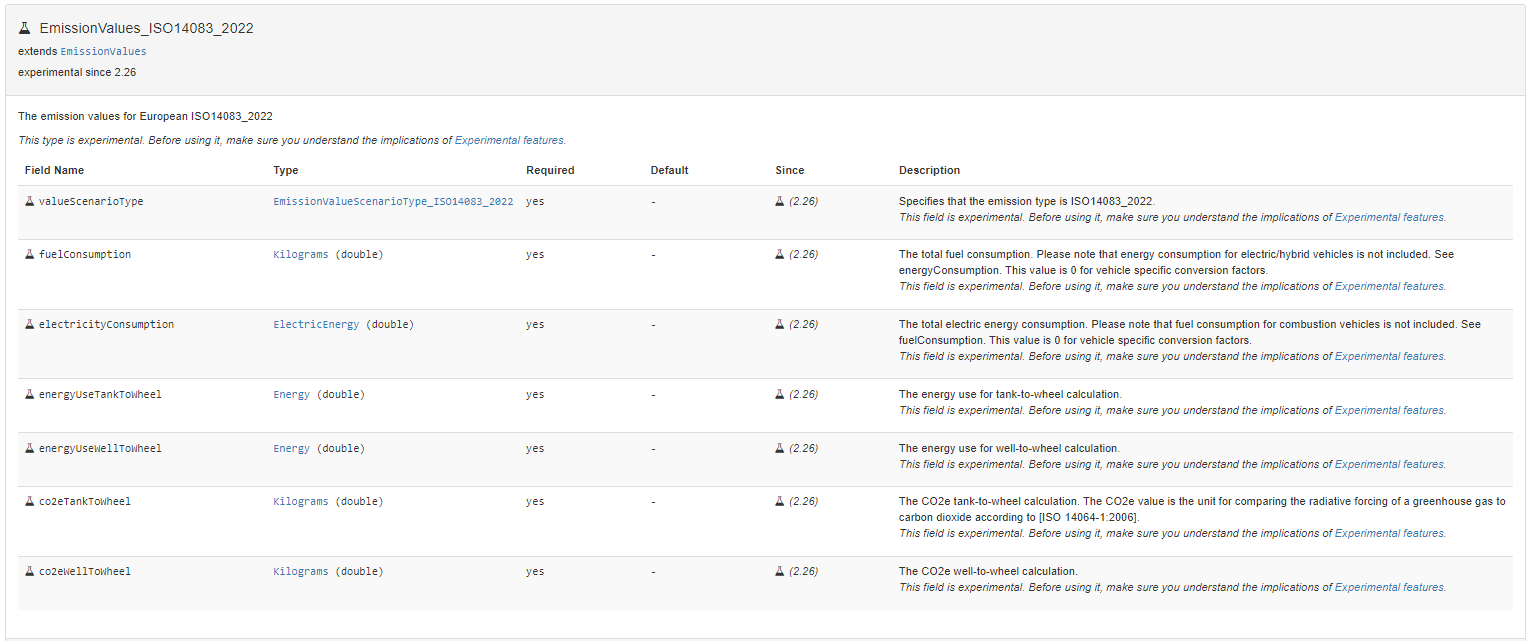
Task: Click the flask icon before co2eTankToWheel
Action: click(x=30, y=501)
